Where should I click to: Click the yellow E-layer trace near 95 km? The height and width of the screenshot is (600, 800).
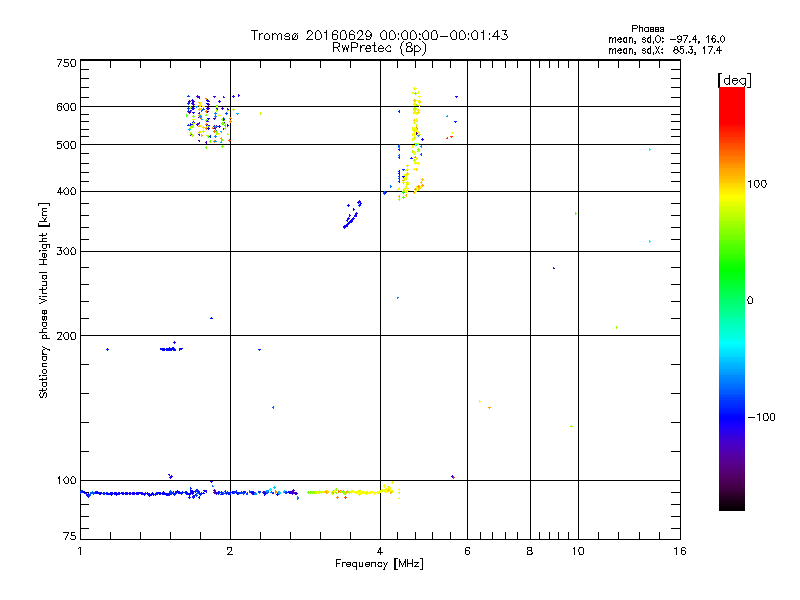[352, 492]
